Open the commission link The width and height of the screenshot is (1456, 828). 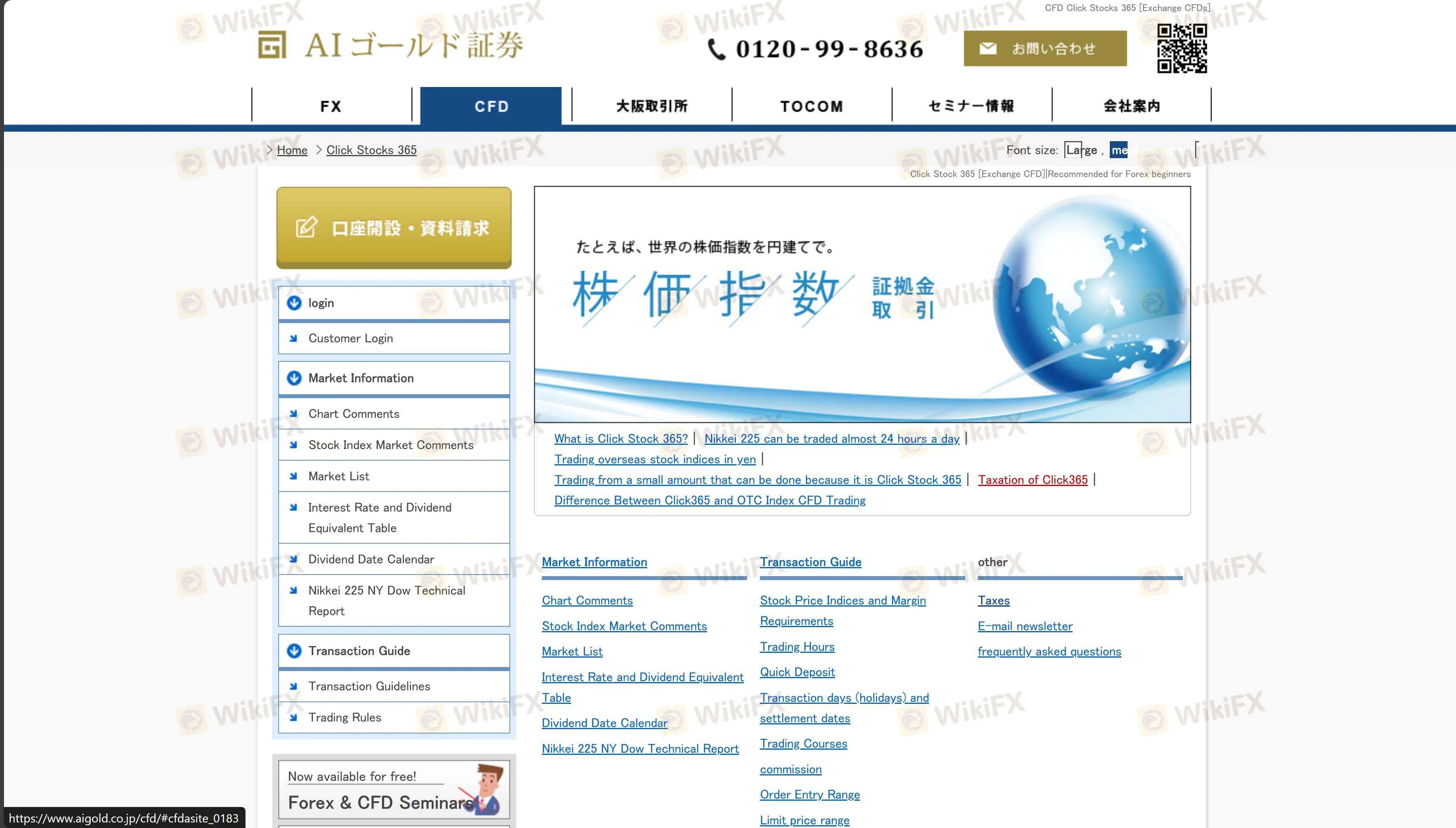(x=790, y=769)
